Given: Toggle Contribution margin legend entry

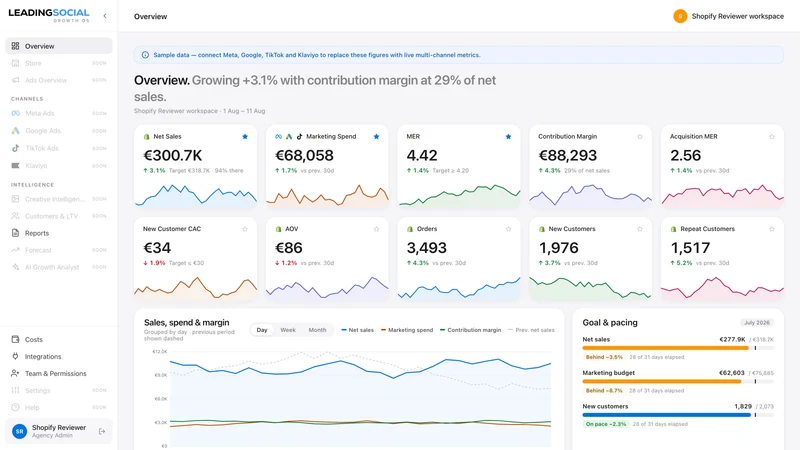Looking at the screenshot, I should click(x=470, y=330).
